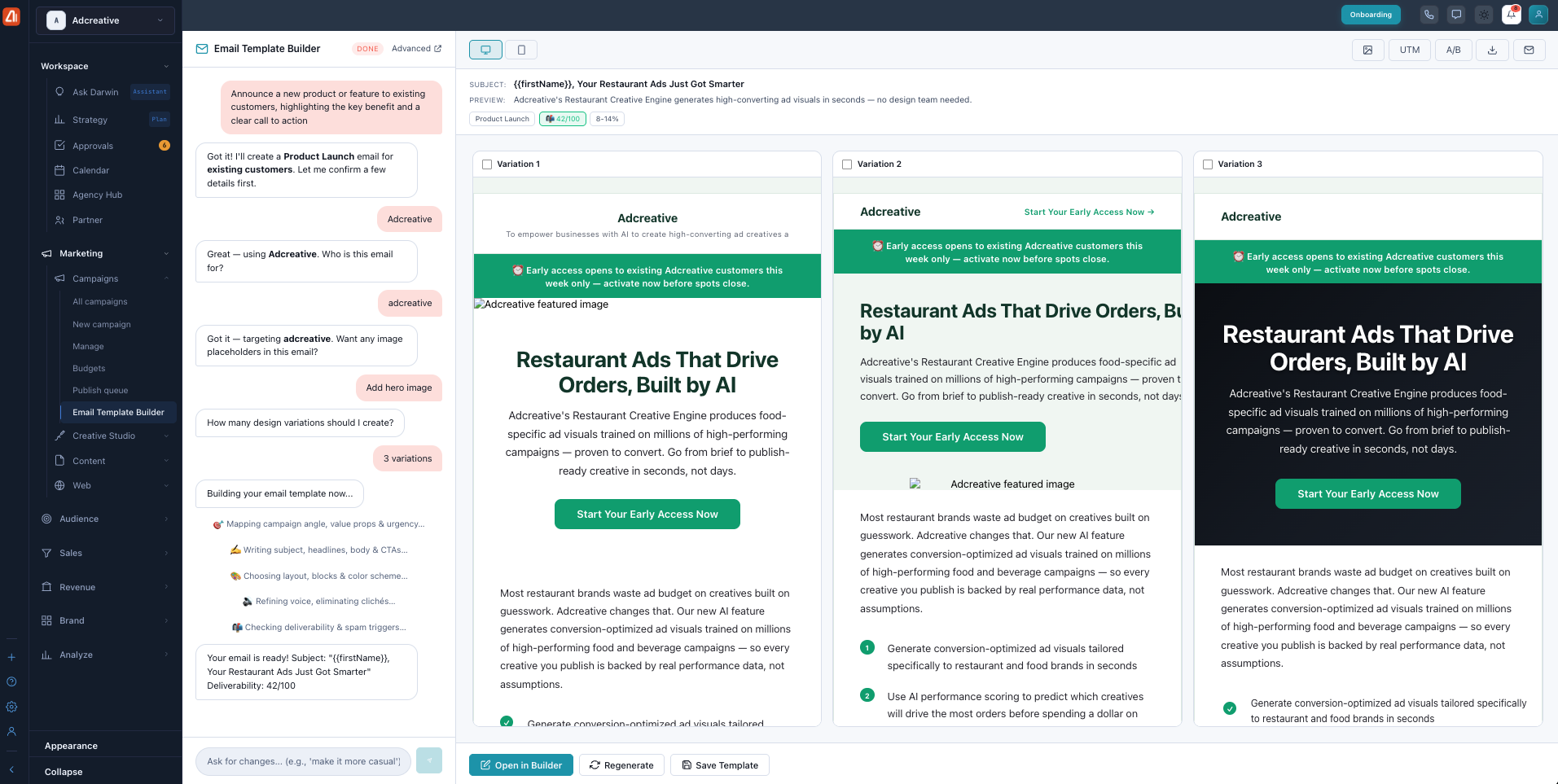The image size is (1558, 784).
Task: Open settings gear icon in left rail
Action: [x=11, y=707]
